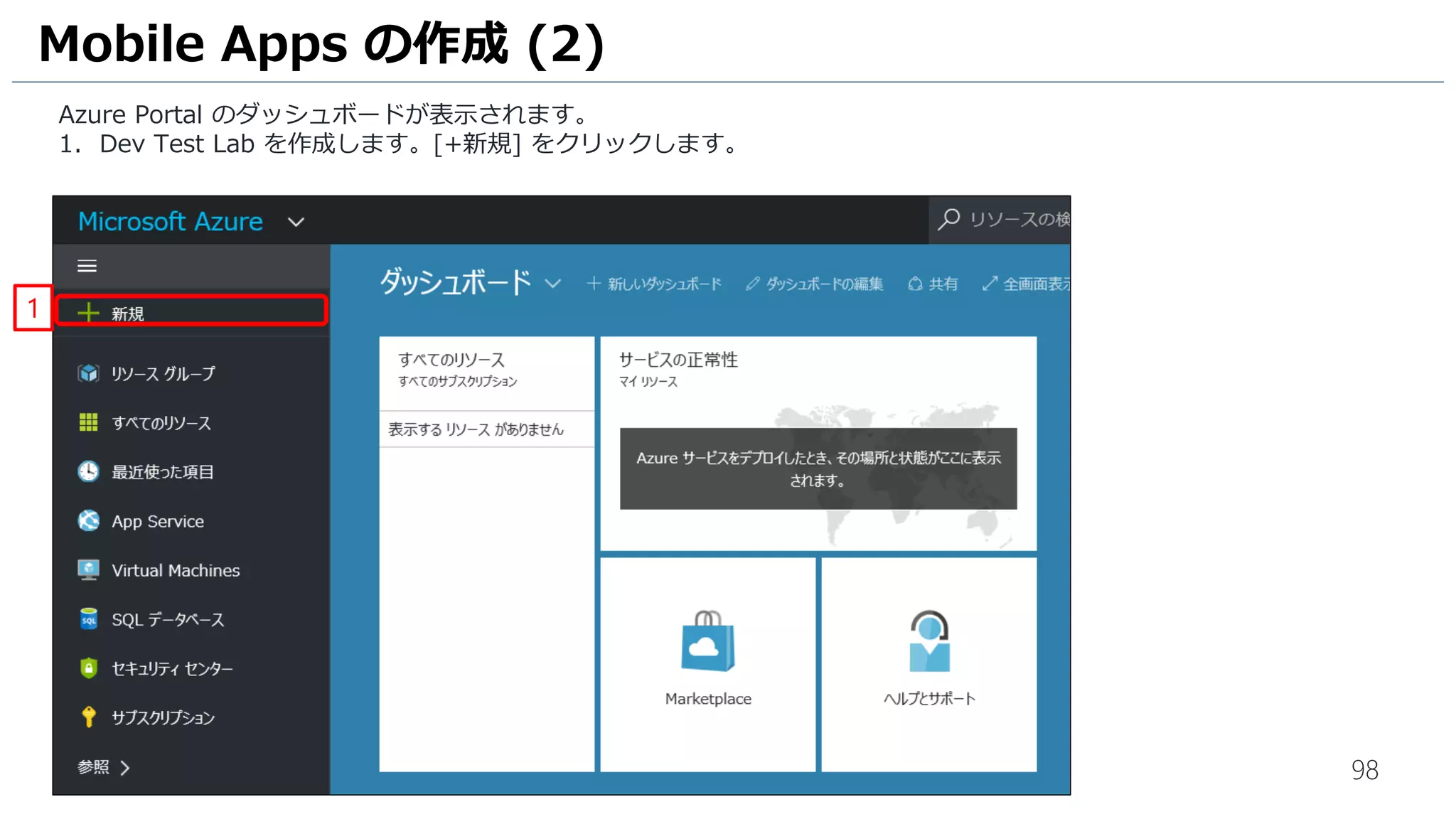The height and width of the screenshot is (819, 1456).
Task: Click すべてのサブスクリプション subtitle
Action: point(458,382)
